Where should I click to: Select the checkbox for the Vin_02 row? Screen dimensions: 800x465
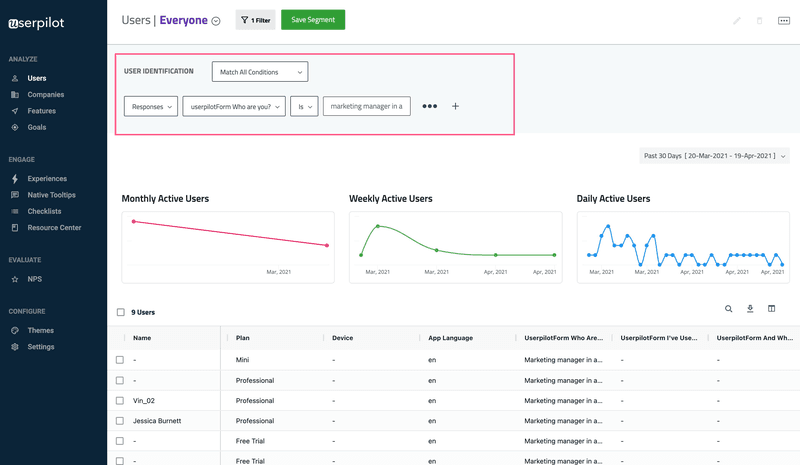click(120, 401)
